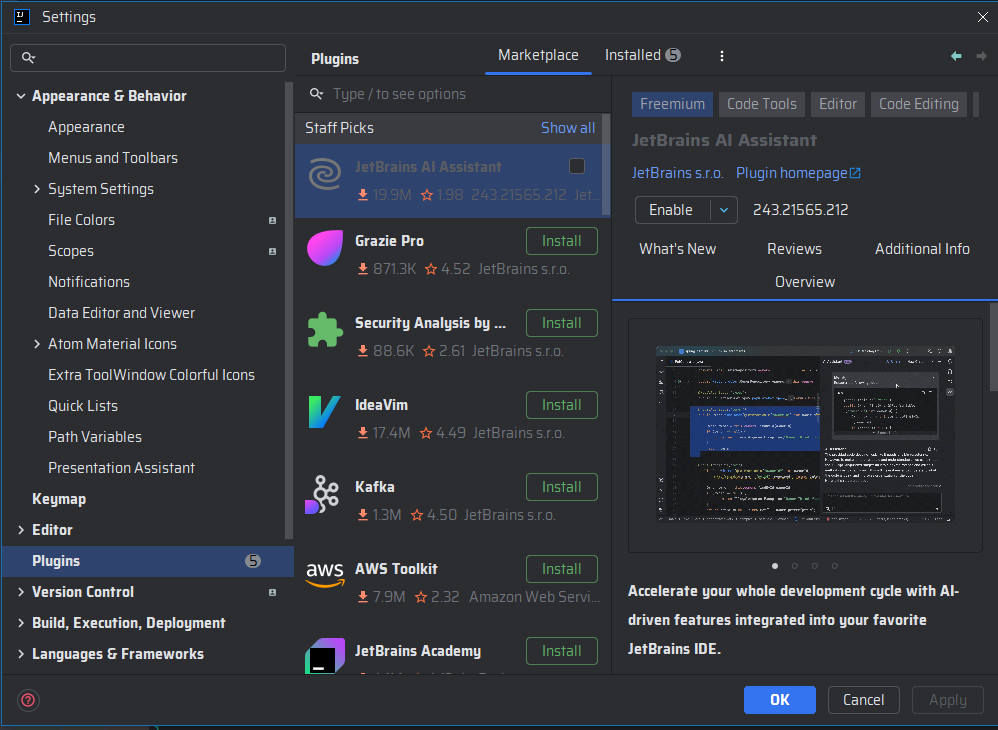This screenshot has height=730, width=998.
Task: Select the second screenshot carousel dot
Action: point(795,566)
